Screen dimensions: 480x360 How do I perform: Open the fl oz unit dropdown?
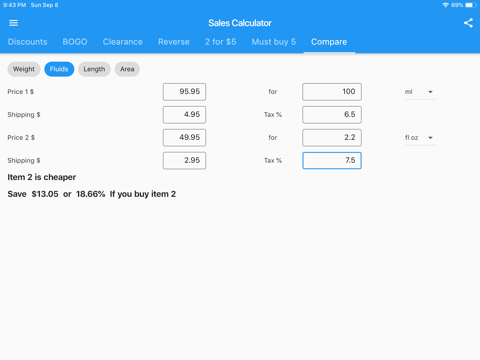(x=420, y=138)
